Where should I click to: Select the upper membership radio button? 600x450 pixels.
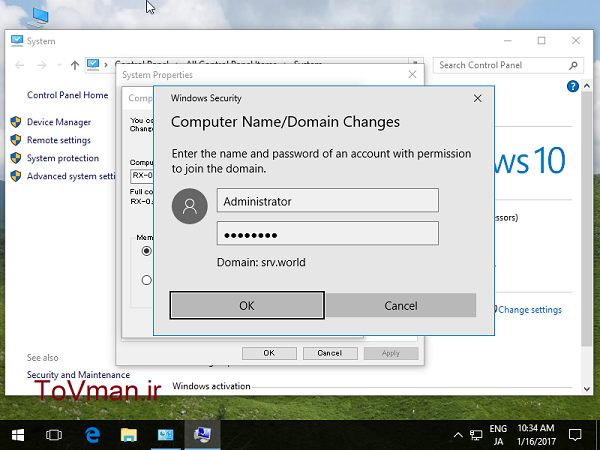coord(147,251)
